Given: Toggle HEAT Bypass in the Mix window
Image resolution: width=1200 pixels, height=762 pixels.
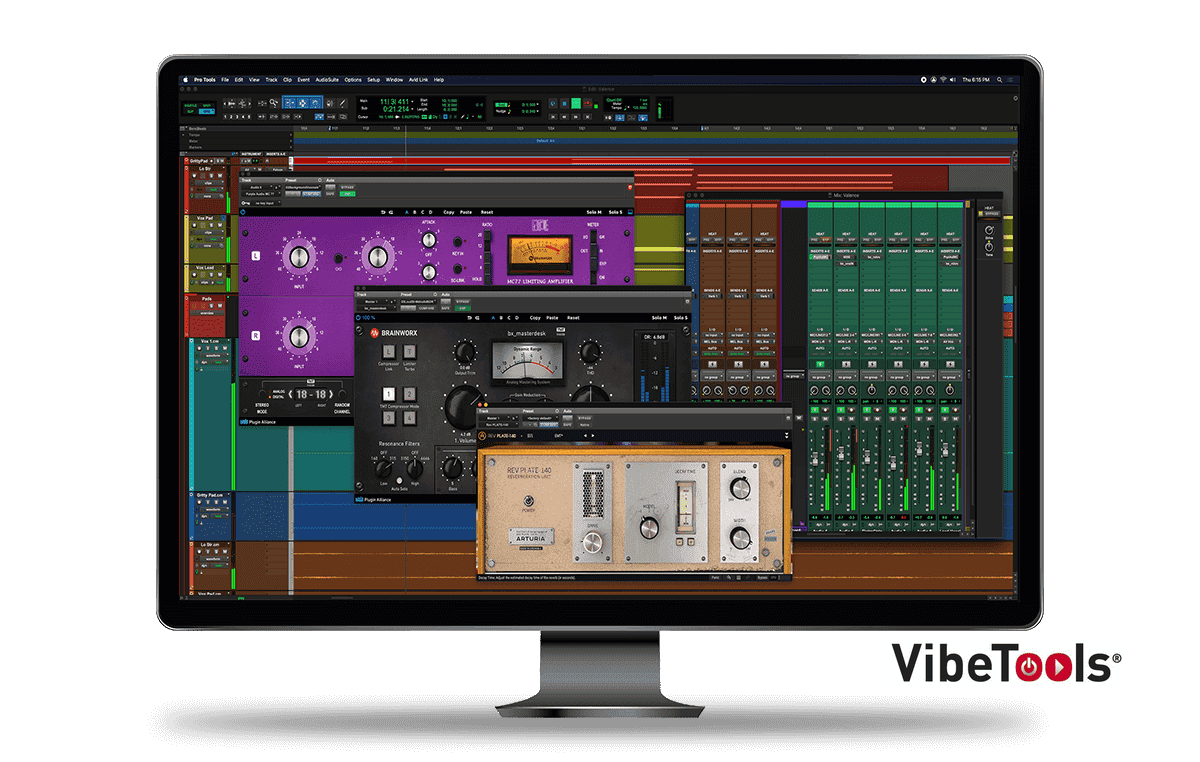Looking at the screenshot, I should point(992,214).
